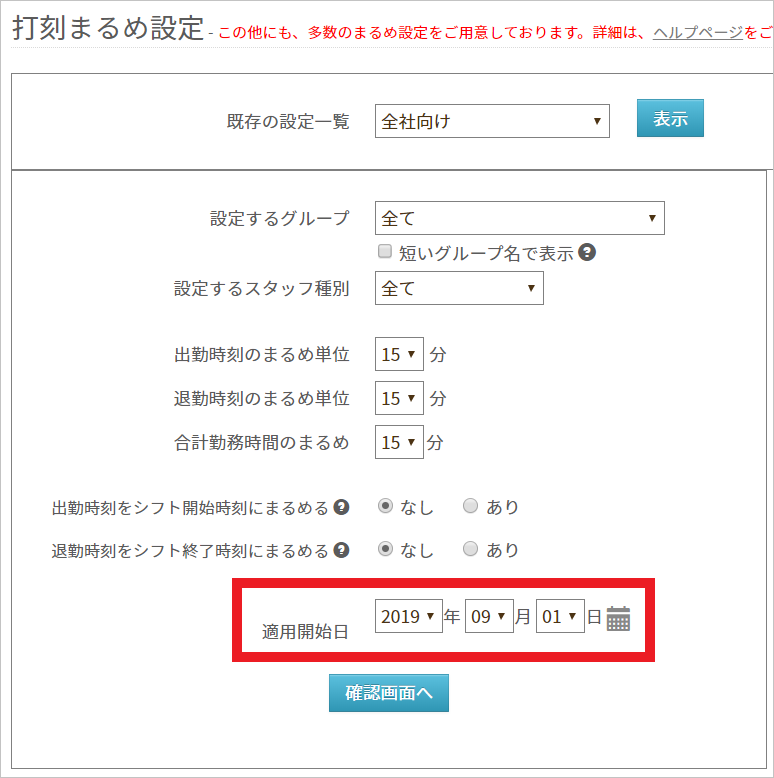The width and height of the screenshot is (774, 778).
Task: Open 出勤時刻のまるめ単位 minutes dropdown
Action: (399, 354)
